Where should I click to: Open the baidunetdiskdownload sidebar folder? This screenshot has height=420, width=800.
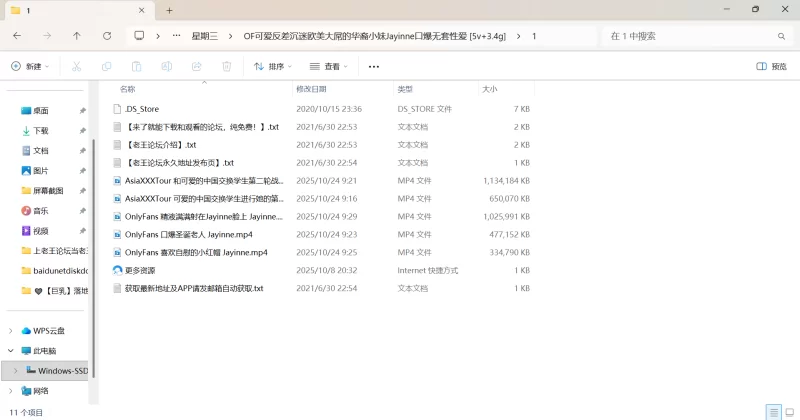[55, 270]
